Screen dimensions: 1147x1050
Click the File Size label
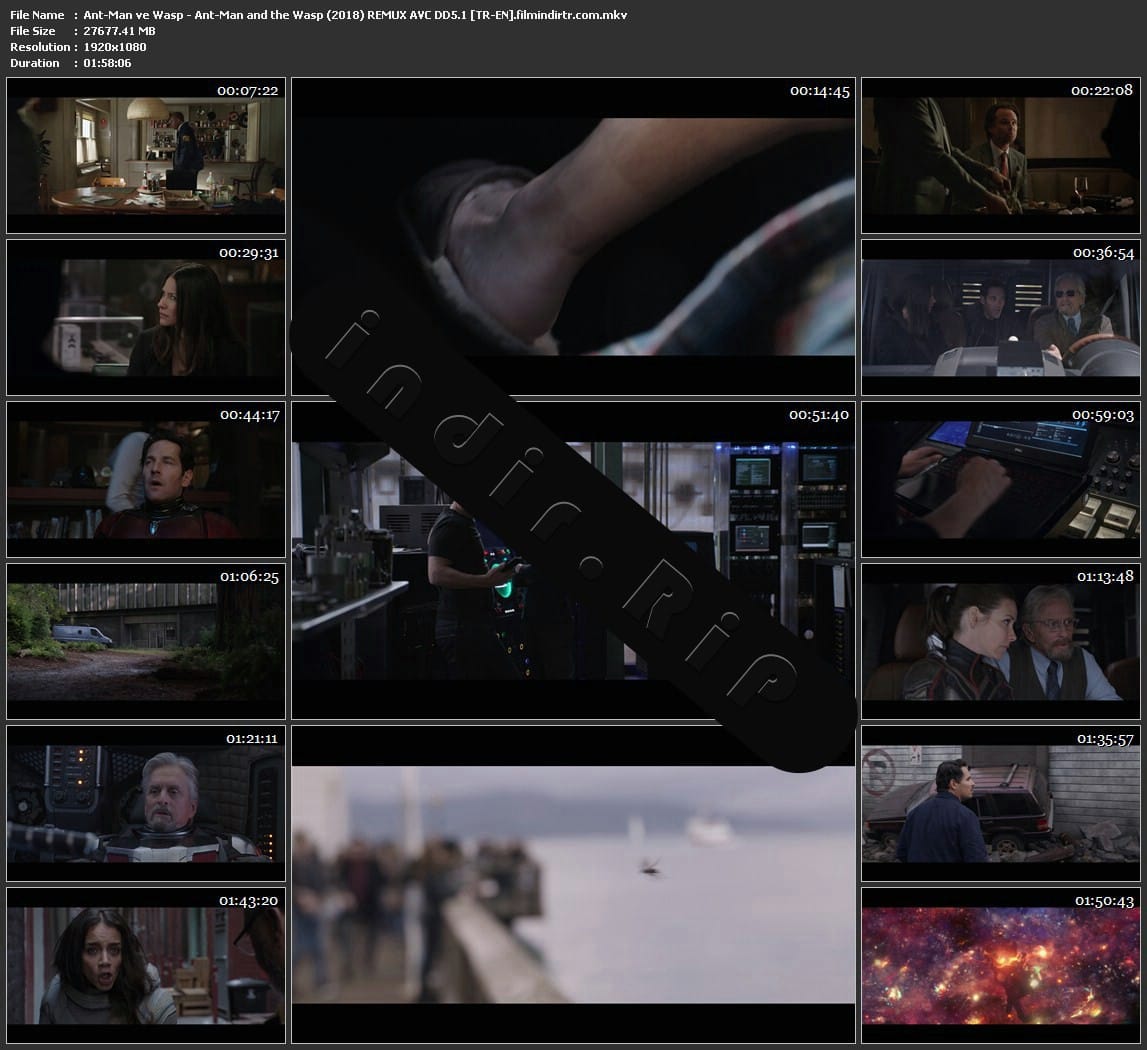[x=33, y=31]
